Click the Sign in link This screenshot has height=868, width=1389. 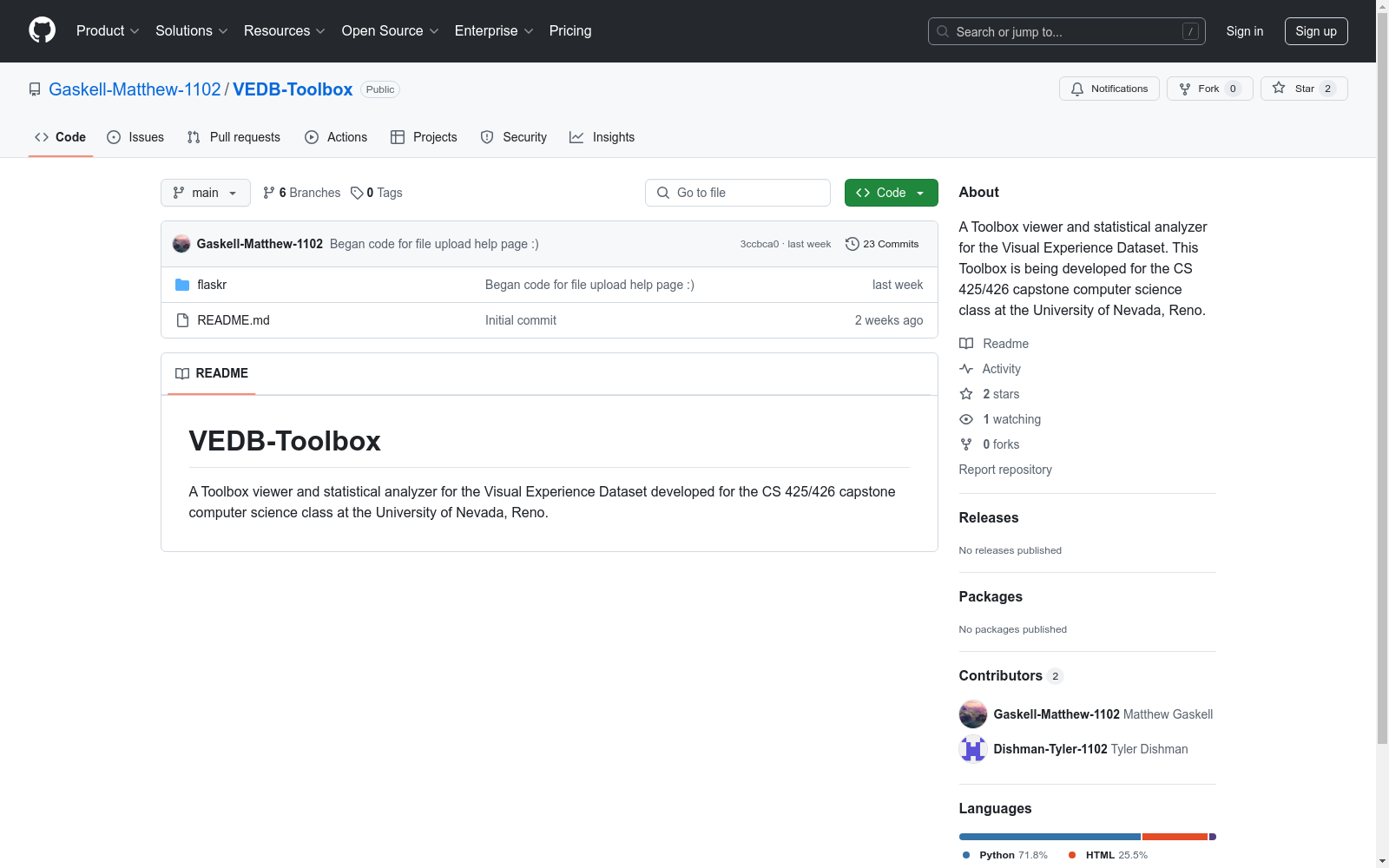click(1245, 31)
